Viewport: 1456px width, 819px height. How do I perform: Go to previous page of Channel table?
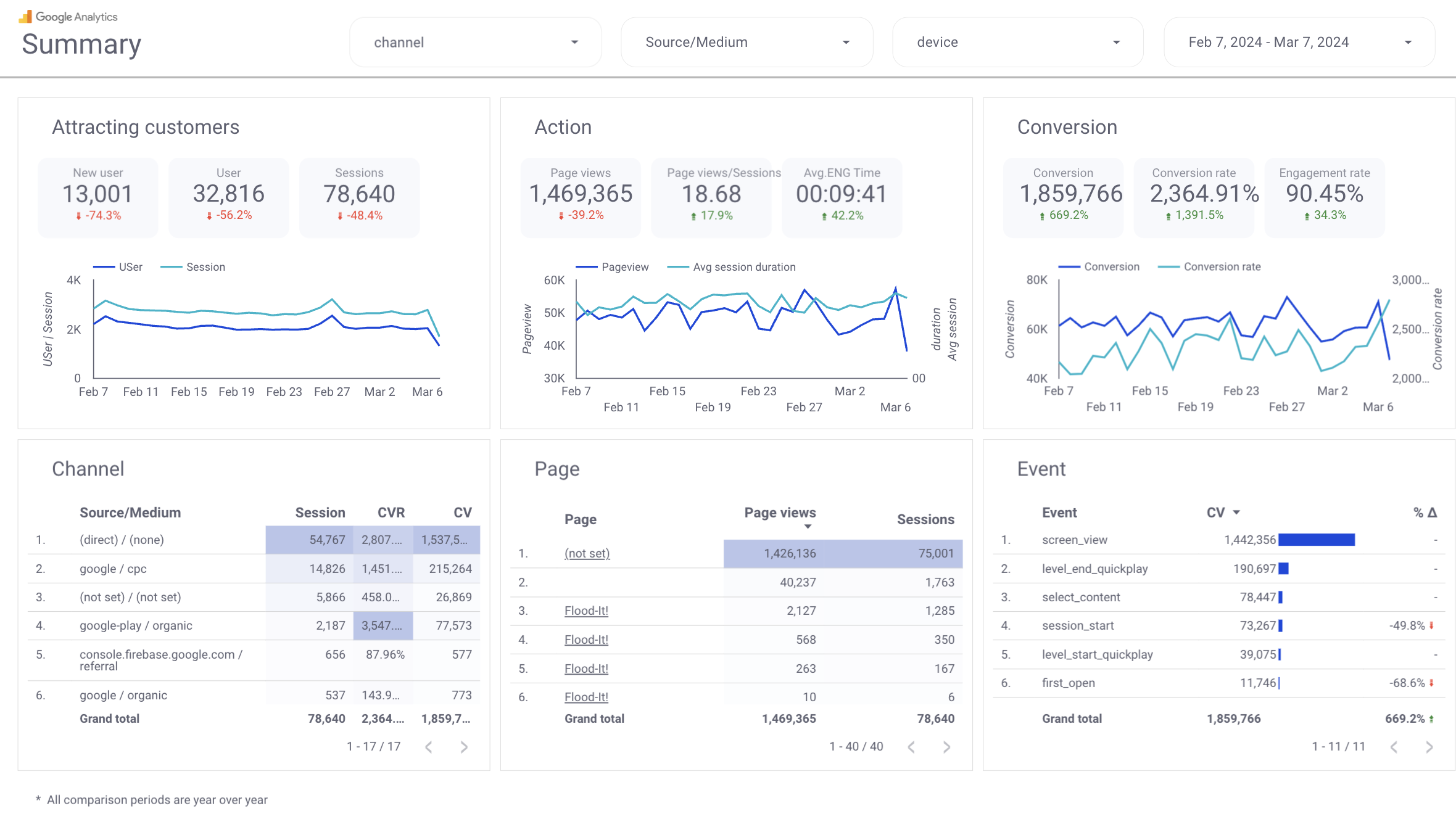[x=429, y=746]
